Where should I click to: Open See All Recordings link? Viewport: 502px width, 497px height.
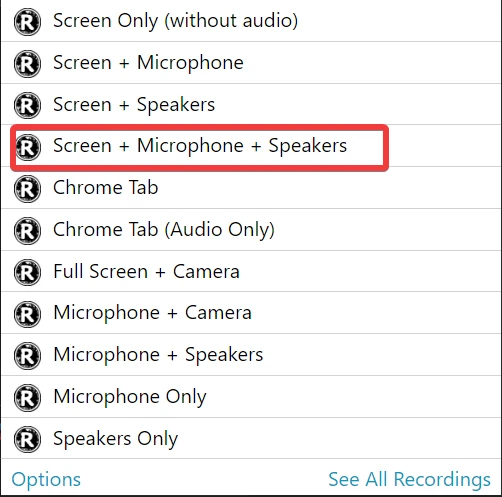[409, 480]
